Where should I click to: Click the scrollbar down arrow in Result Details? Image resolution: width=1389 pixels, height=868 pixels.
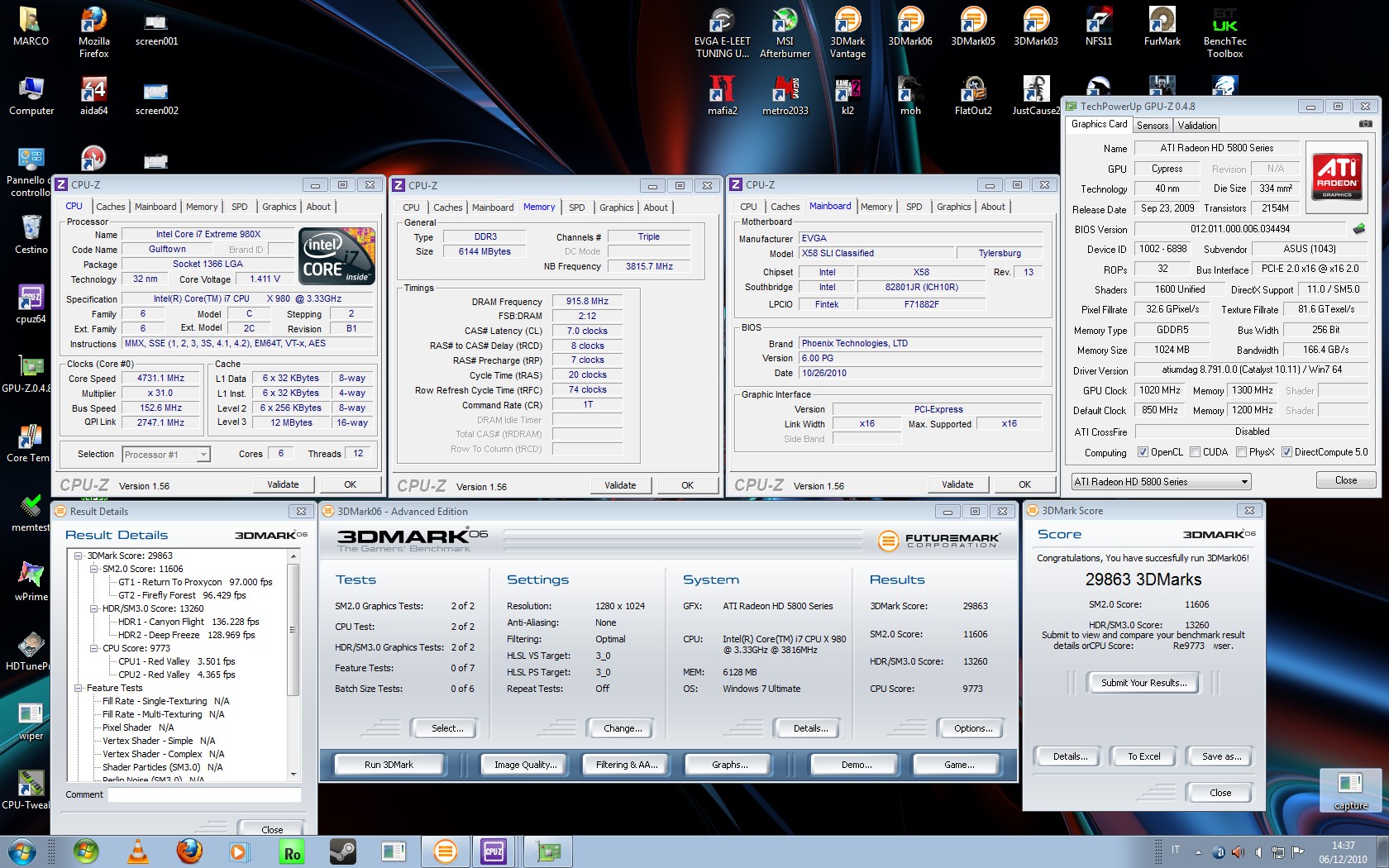293,775
